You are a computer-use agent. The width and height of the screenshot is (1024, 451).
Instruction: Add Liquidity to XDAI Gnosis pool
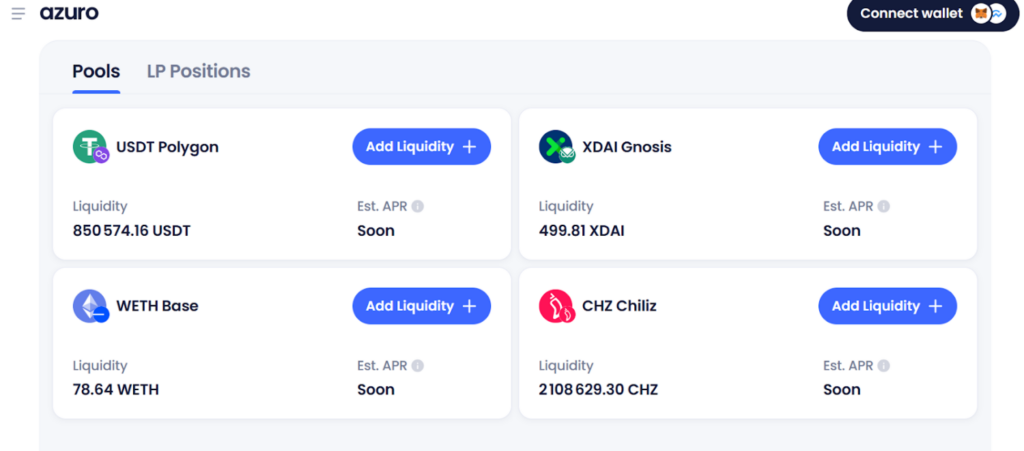point(887,147)
